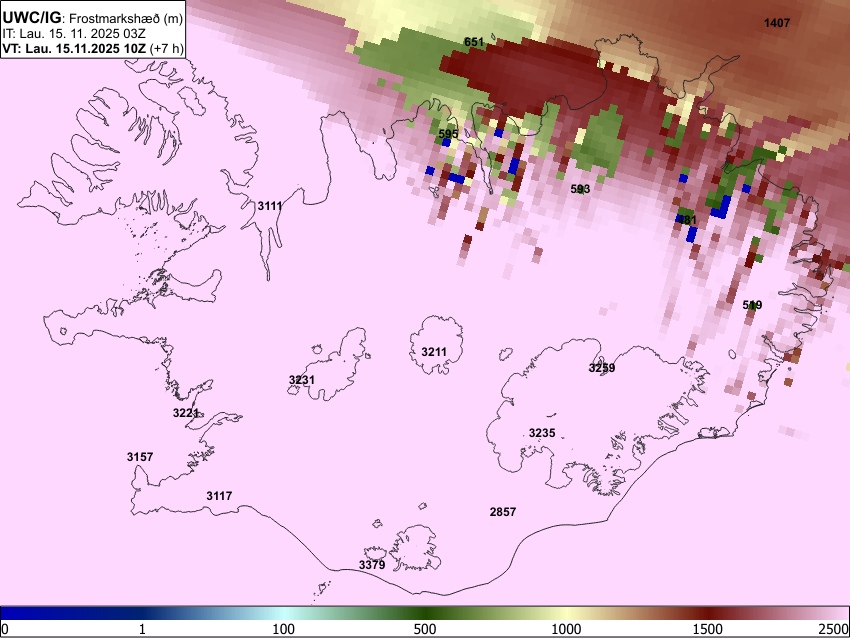Click the IT: Lau. 15. 11. 2025 03Z line

pos(73,34)
